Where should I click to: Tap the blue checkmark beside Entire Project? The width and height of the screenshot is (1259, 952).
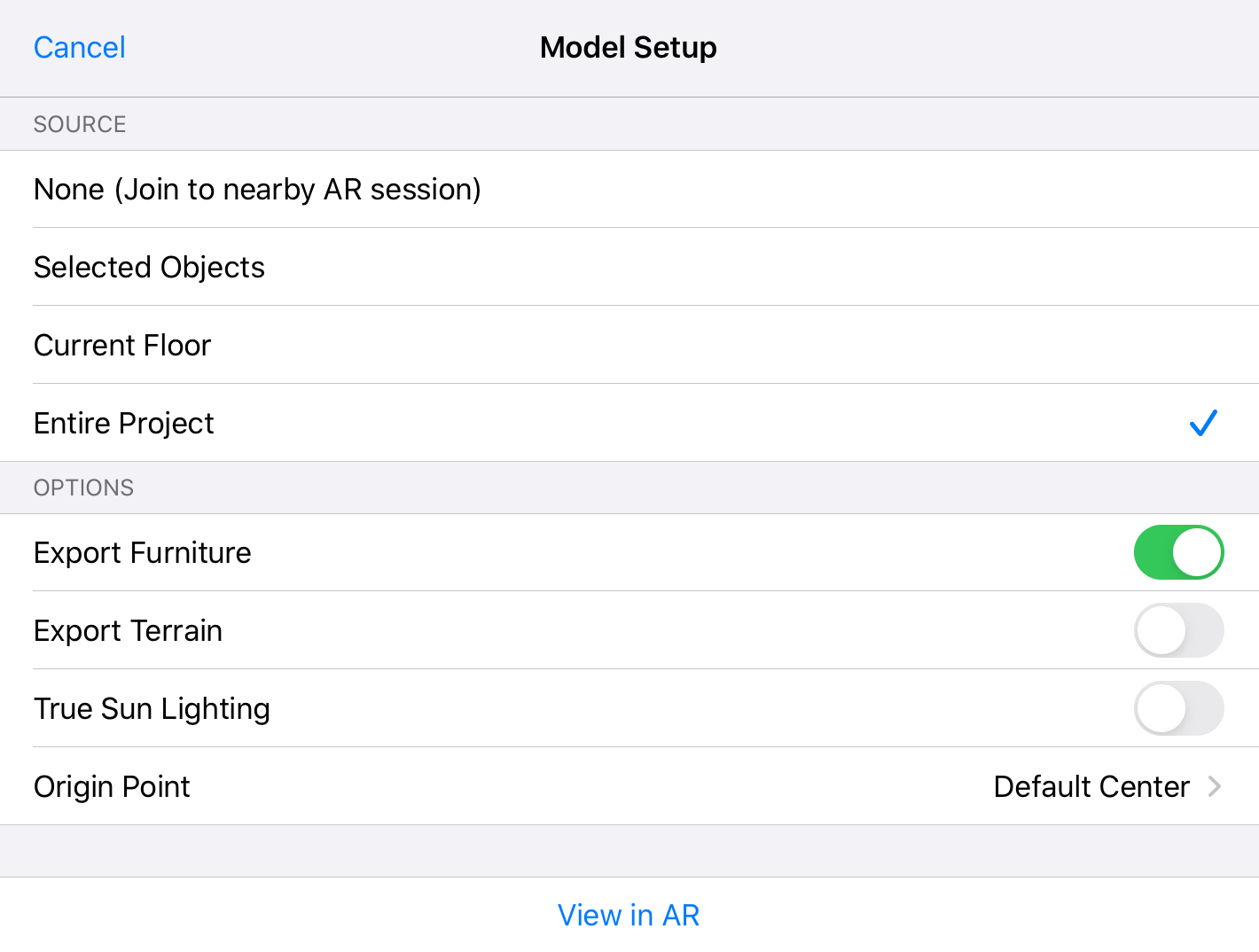click(x=1203, y=423)
